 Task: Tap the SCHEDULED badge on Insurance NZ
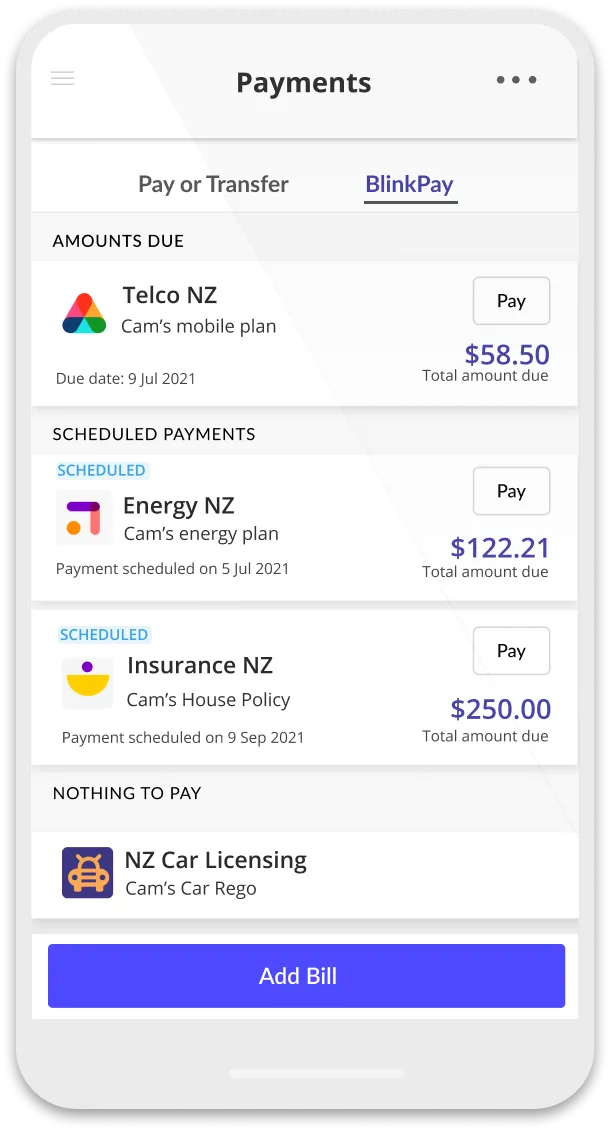pos(104,634)
